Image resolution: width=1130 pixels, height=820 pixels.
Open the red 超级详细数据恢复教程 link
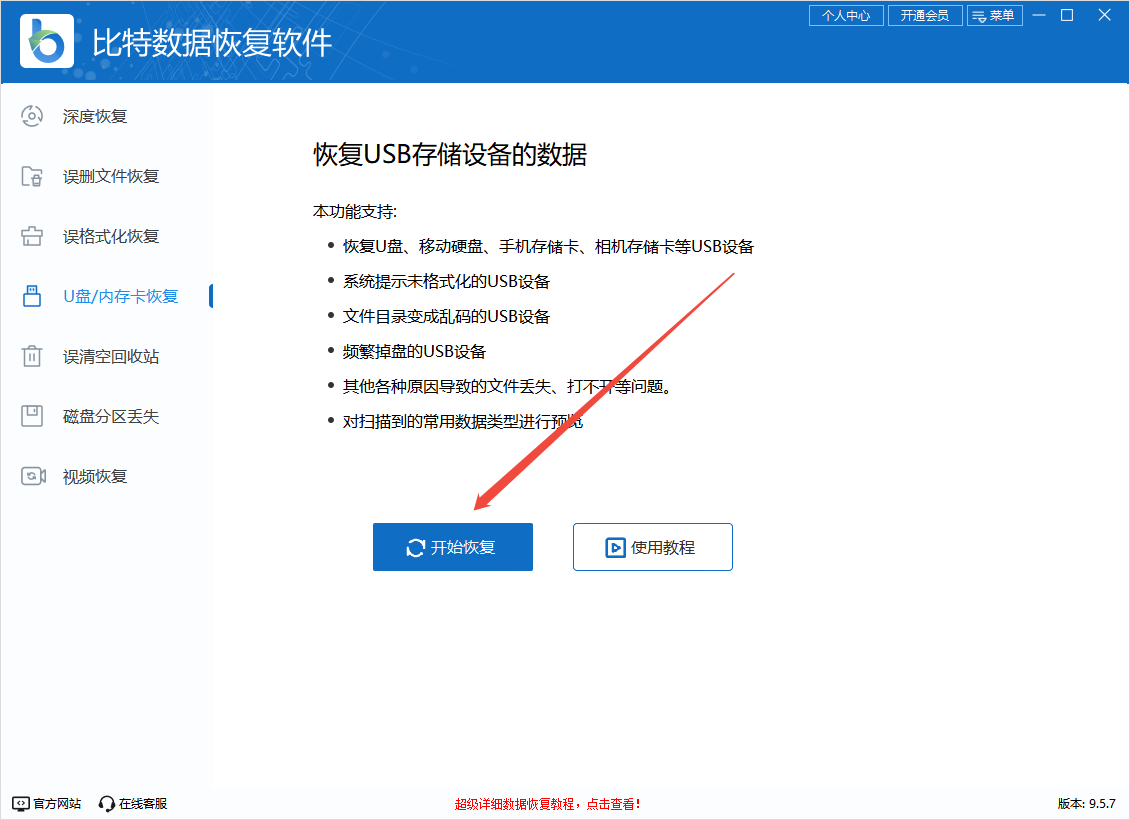click(x=547, y=804)
